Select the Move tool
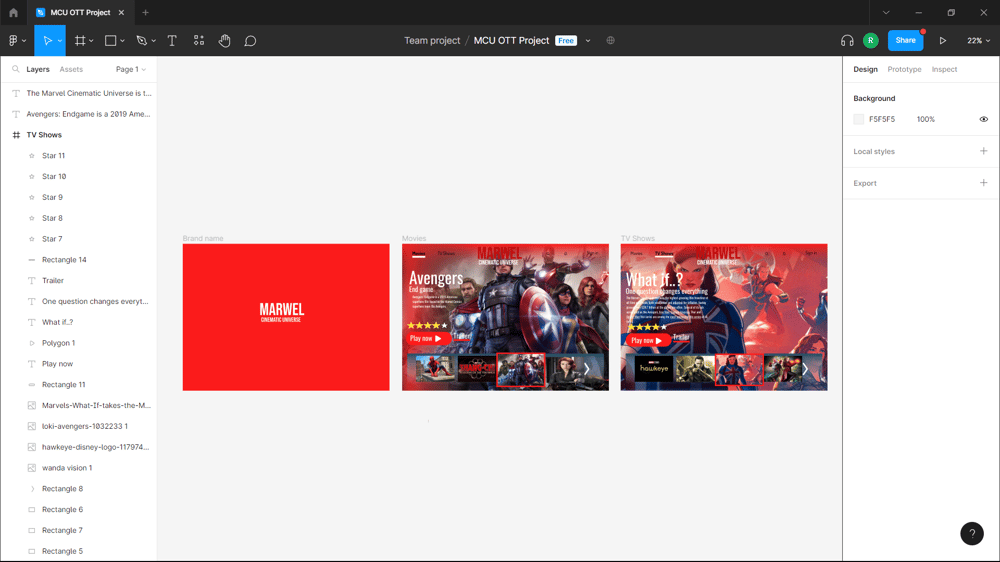The height and width of the screenshot is (562, 1000). (x=47, y=40)
